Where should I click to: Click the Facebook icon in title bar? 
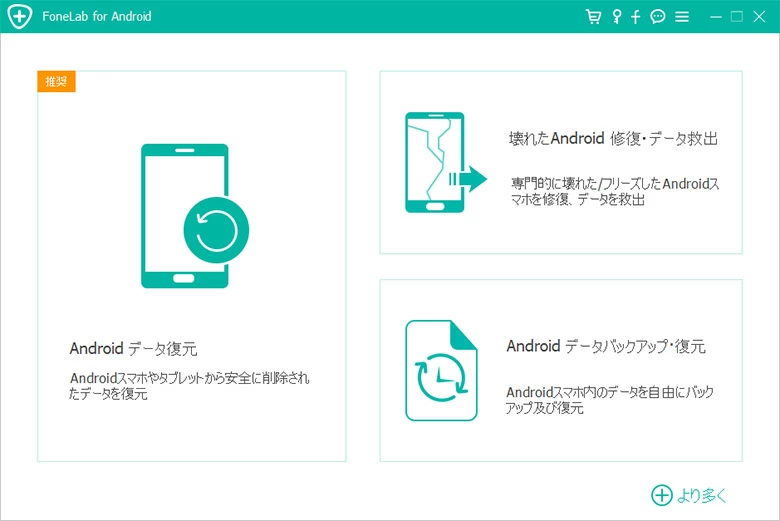pos(636,17)
